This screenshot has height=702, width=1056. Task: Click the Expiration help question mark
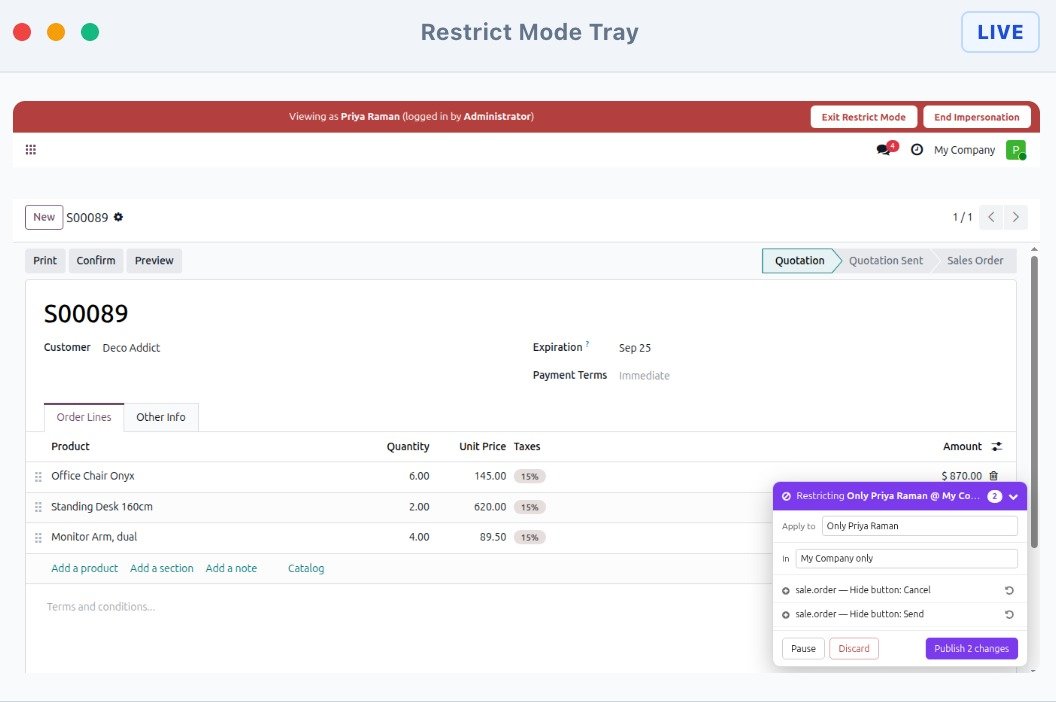coord(587,344)
